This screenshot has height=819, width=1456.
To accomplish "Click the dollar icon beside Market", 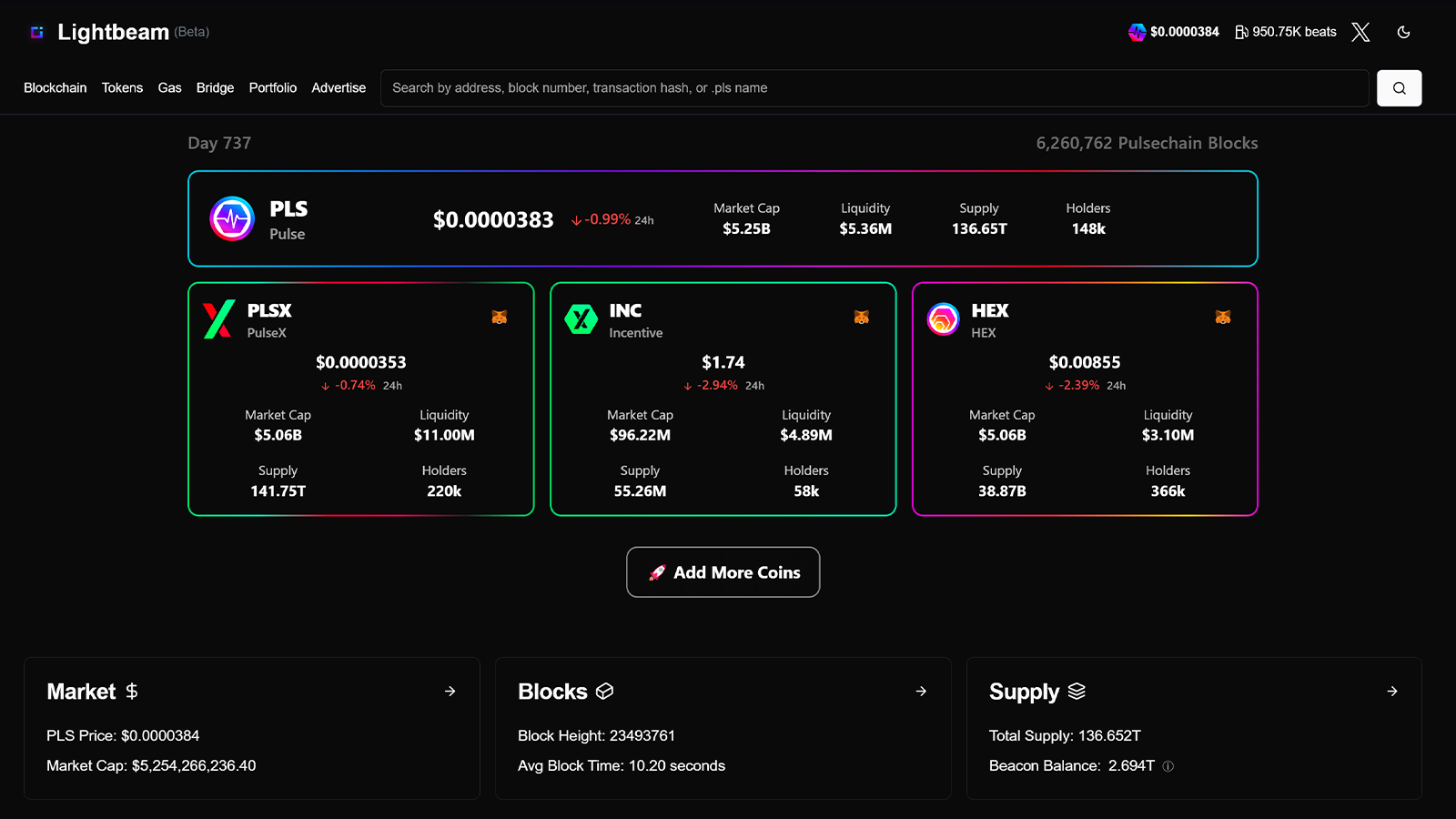I will pyautogui.click(x=132, y=692).
